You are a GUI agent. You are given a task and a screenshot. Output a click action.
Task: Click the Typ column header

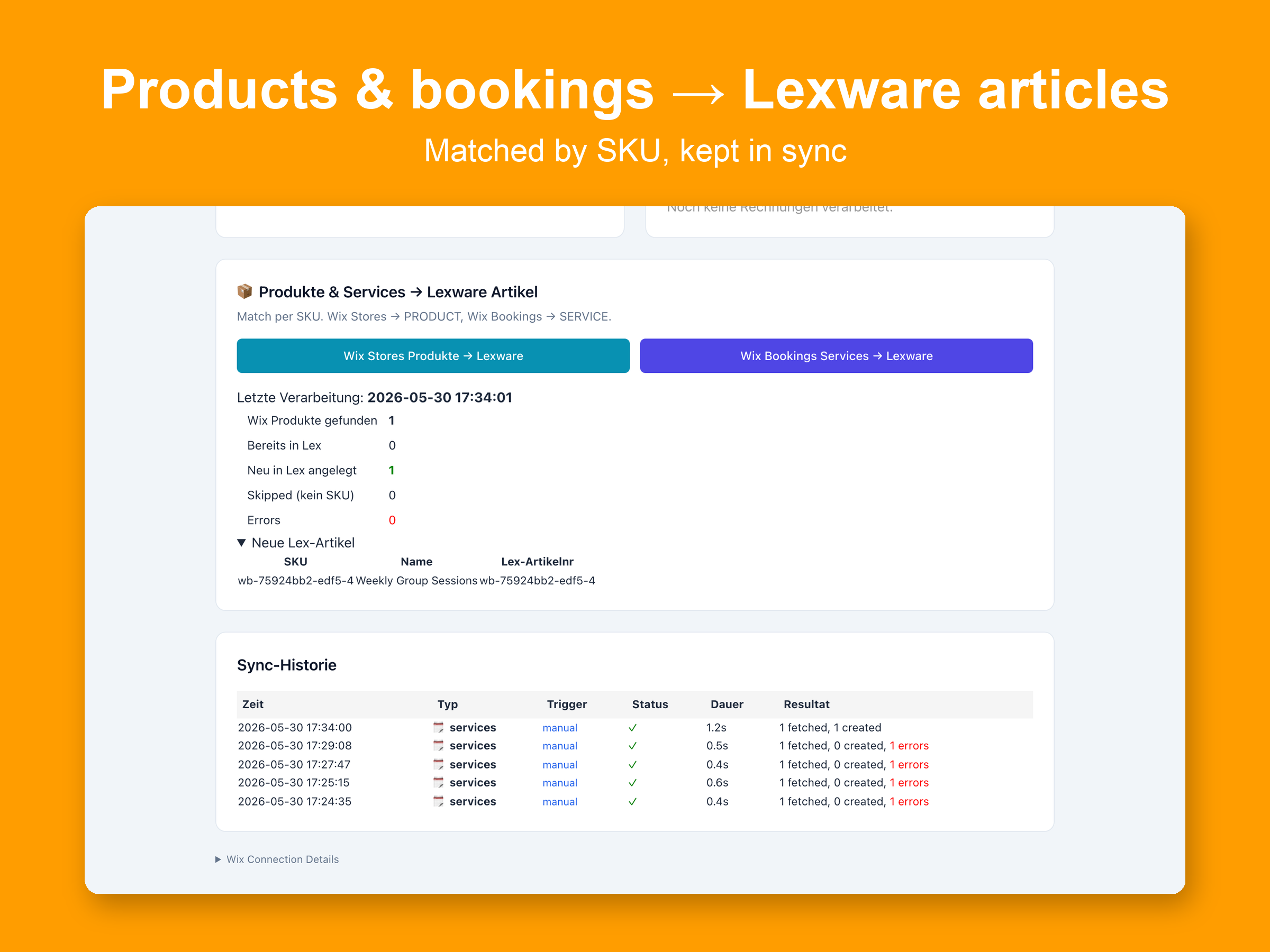[448, 704]
